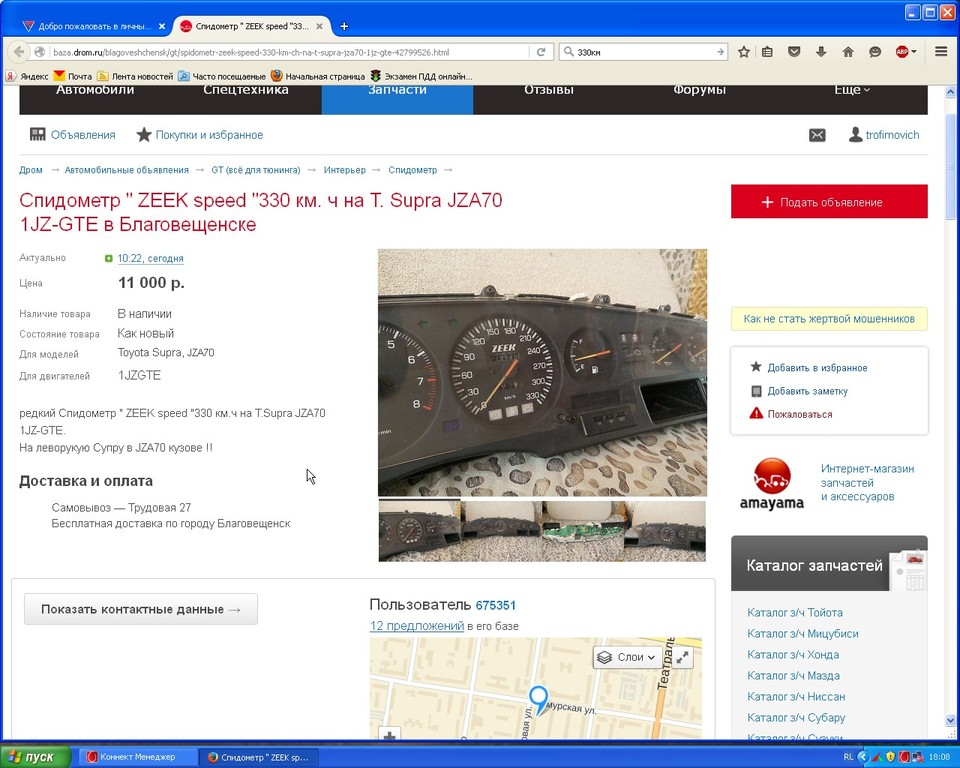Open the Adblock Plus icon menu
Viewport: 960px width, 768px height.
[x=906, y=52]
